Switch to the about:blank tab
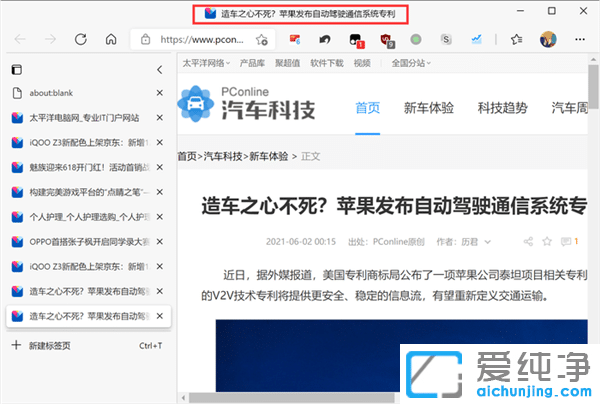Screen dimensions: 600x404 click(x=88, y=93)
